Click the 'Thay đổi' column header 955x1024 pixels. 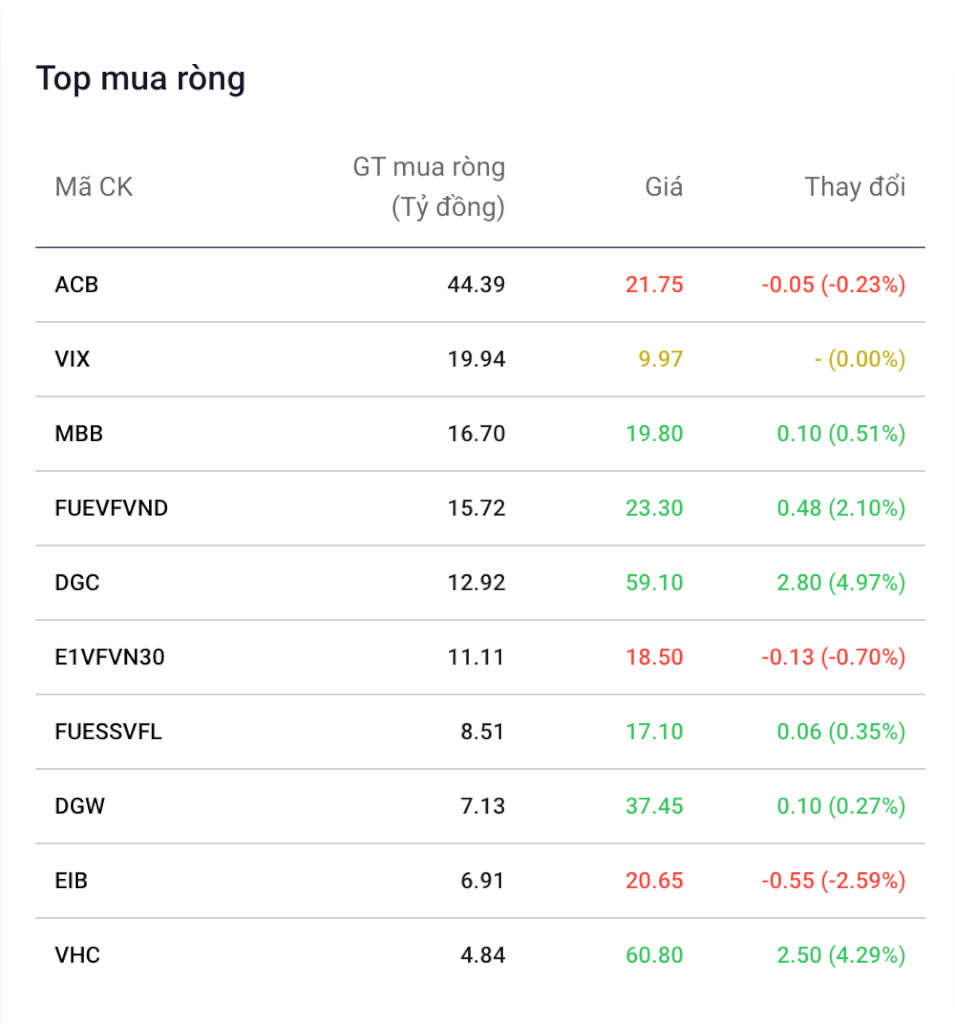pyautogui.click(x=855, y=187)
